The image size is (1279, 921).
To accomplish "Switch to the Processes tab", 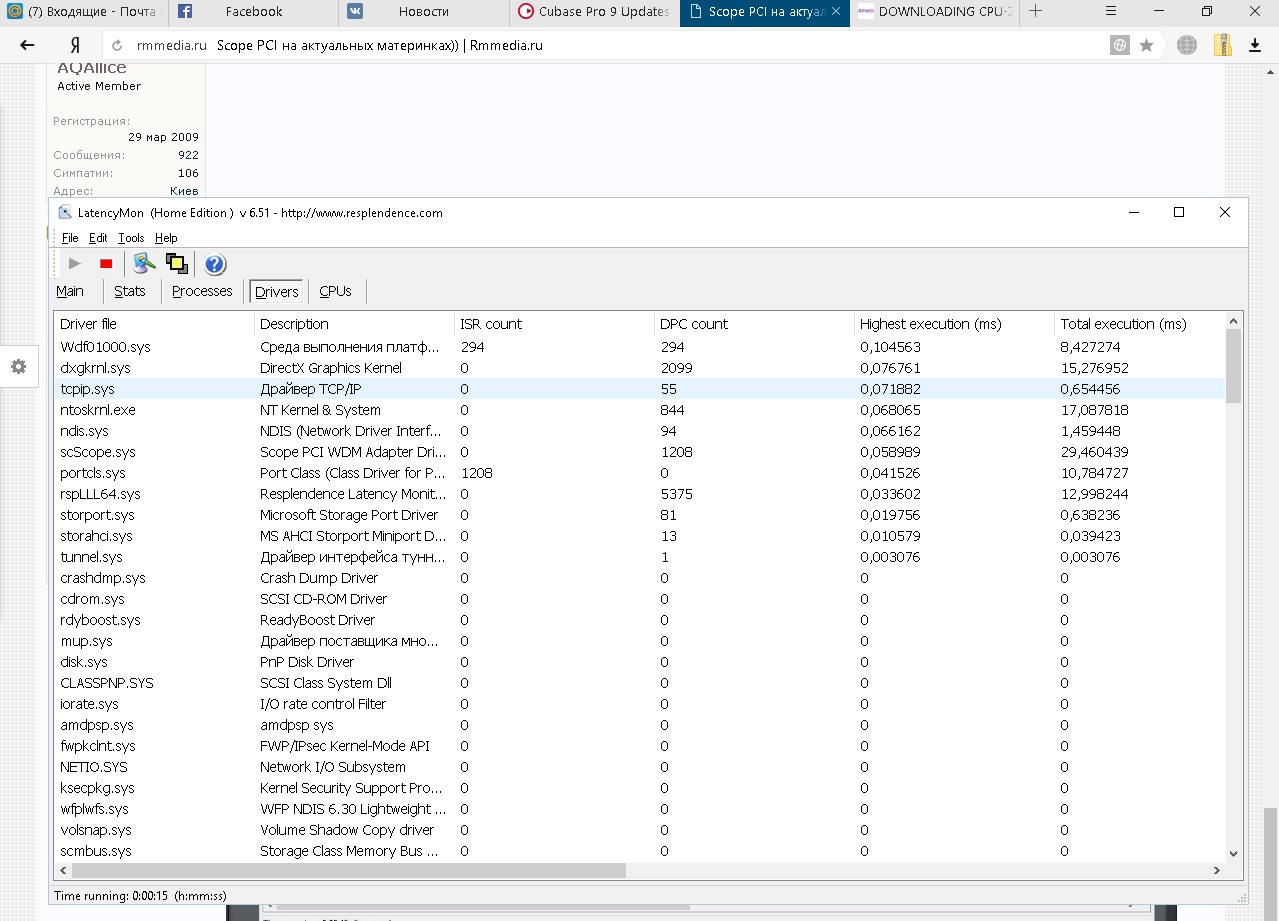I will click(x=202, y=291).
